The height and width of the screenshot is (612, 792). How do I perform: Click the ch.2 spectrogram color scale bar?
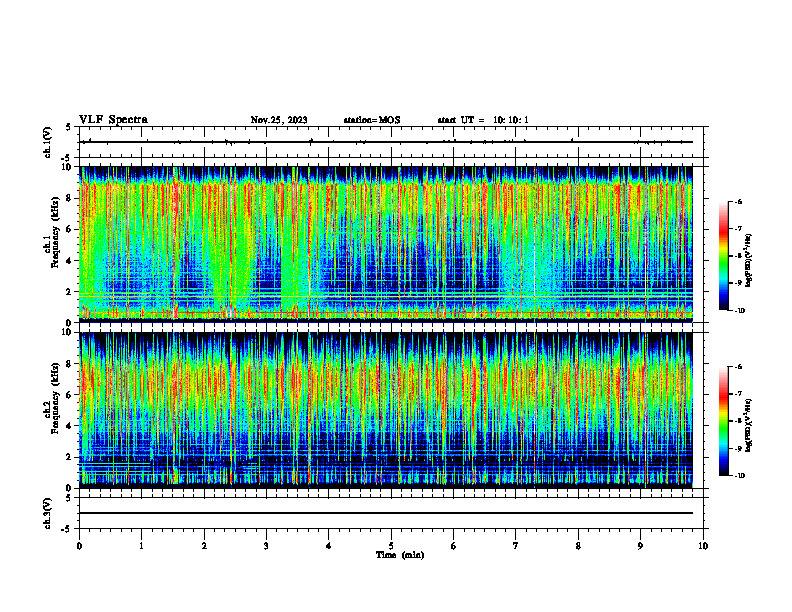pos(723,421)
